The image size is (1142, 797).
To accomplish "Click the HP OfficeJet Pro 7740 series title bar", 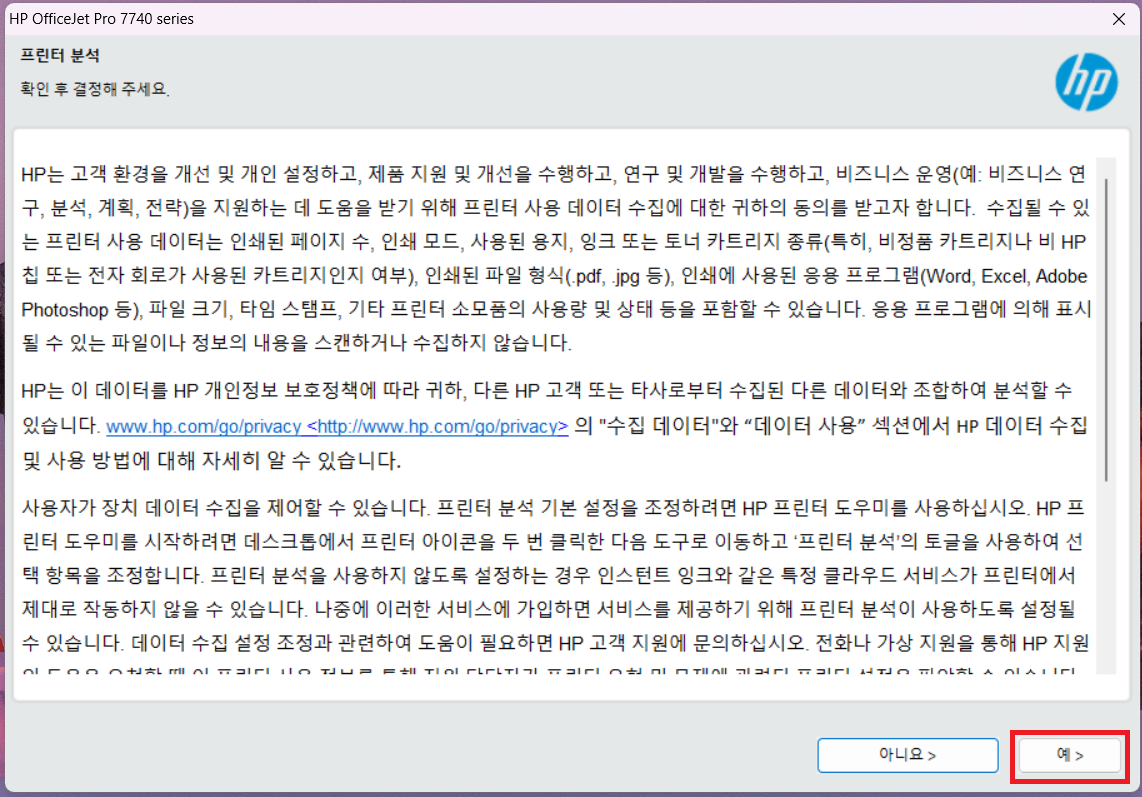I will 100,18.
